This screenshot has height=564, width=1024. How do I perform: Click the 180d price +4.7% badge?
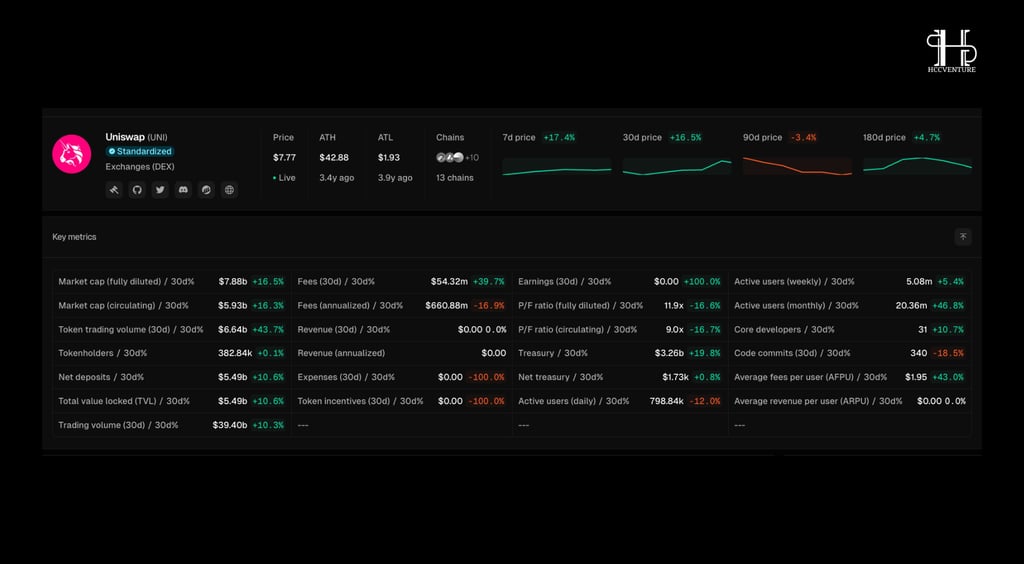click(x=926, y=138)
